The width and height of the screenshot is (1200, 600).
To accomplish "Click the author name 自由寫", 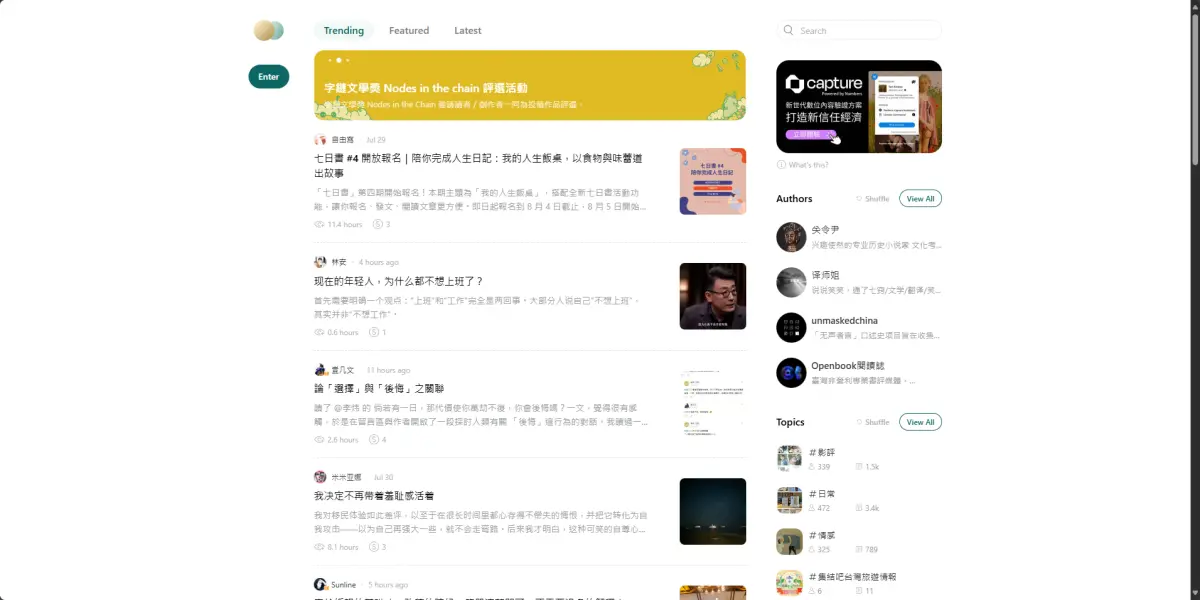I will click(343, 140).
